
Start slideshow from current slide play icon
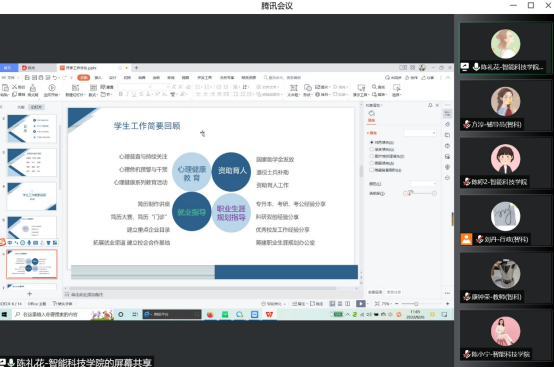pos(52,88)
